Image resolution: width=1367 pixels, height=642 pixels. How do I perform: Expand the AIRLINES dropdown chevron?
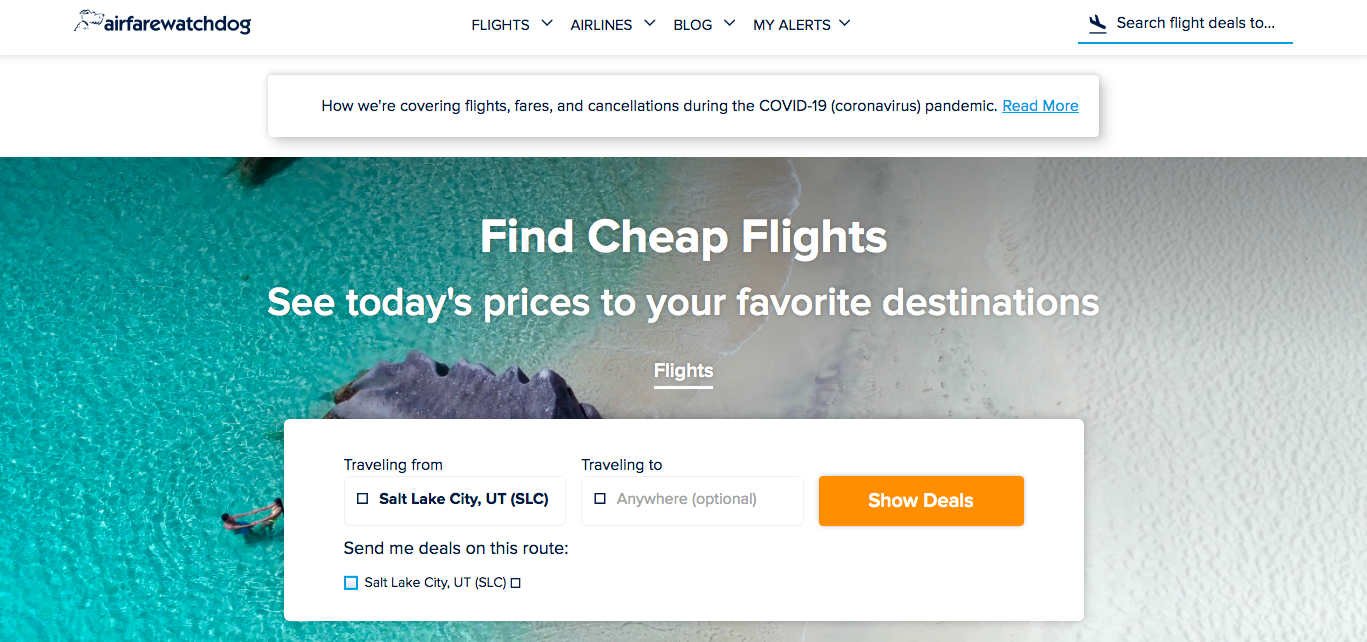[x=650, y=21]
